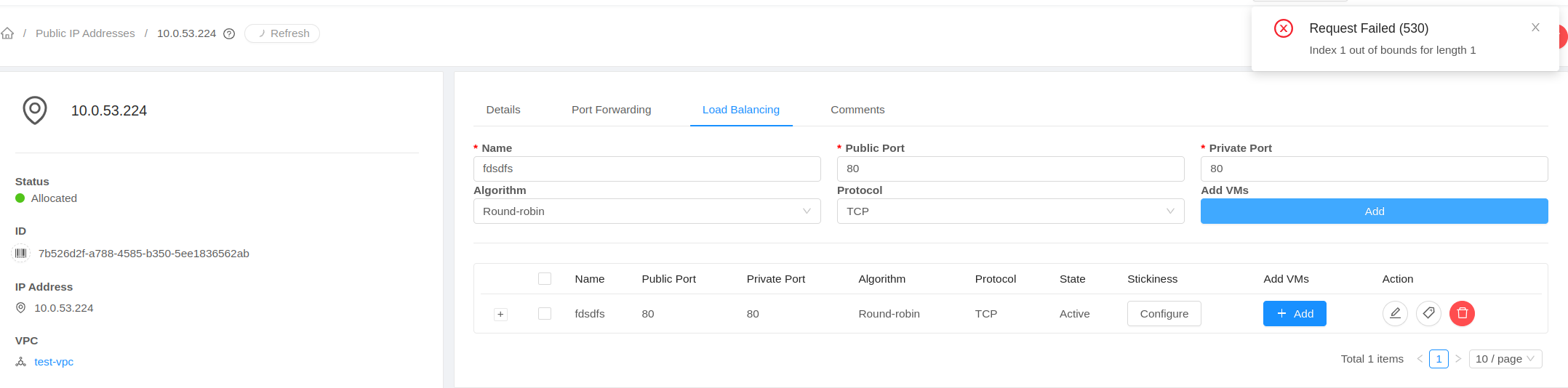This screenshot has width=1568, height=388.
Task: Check the box for the fdsdfs row
Action: coord(545,314)
